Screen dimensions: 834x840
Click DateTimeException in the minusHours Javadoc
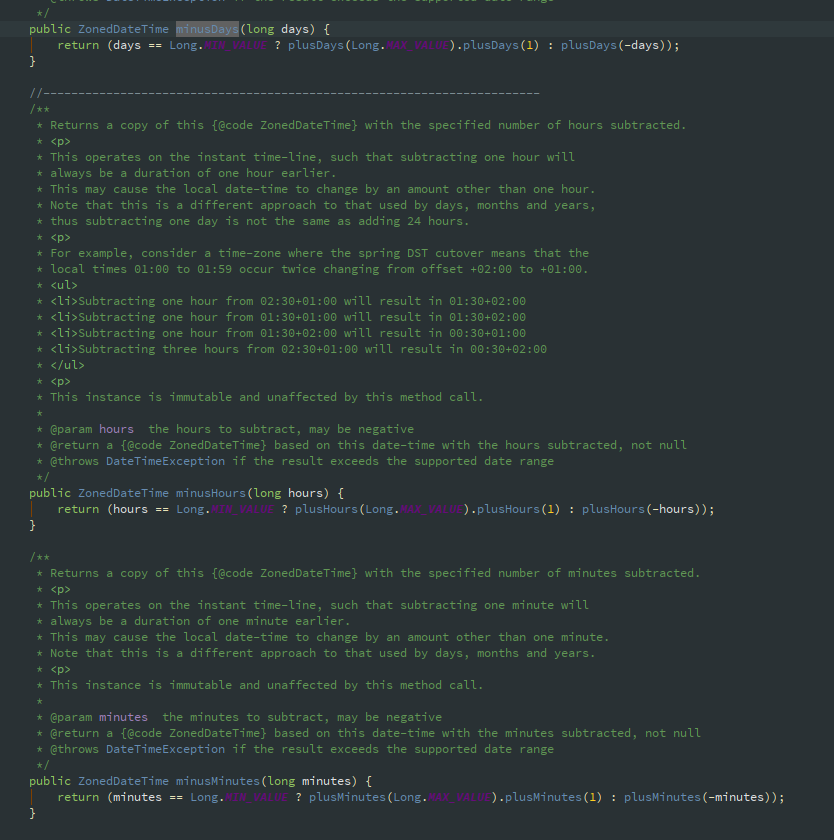point(166,461)
